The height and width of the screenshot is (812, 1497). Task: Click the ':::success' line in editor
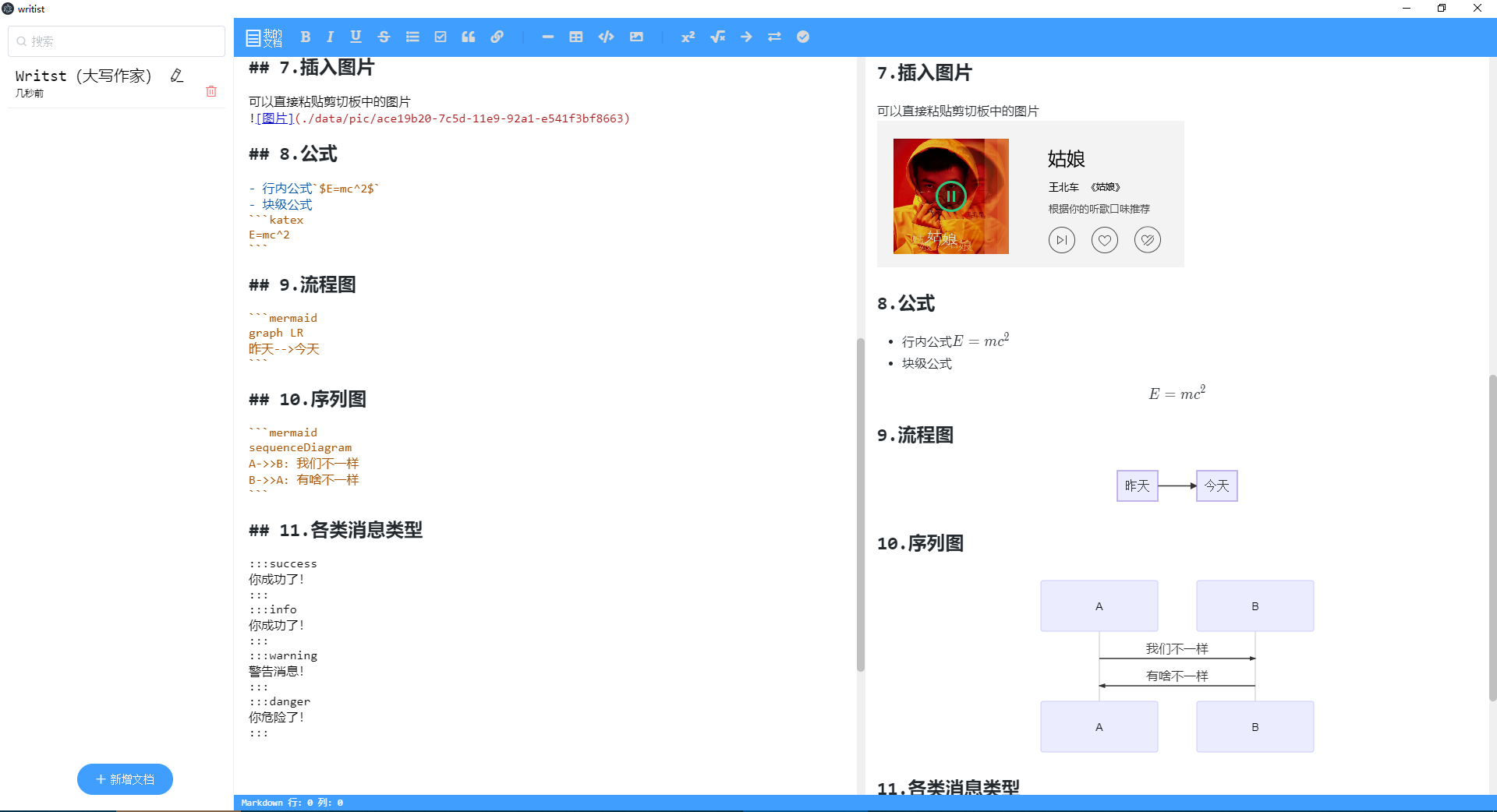coord(283,563)
